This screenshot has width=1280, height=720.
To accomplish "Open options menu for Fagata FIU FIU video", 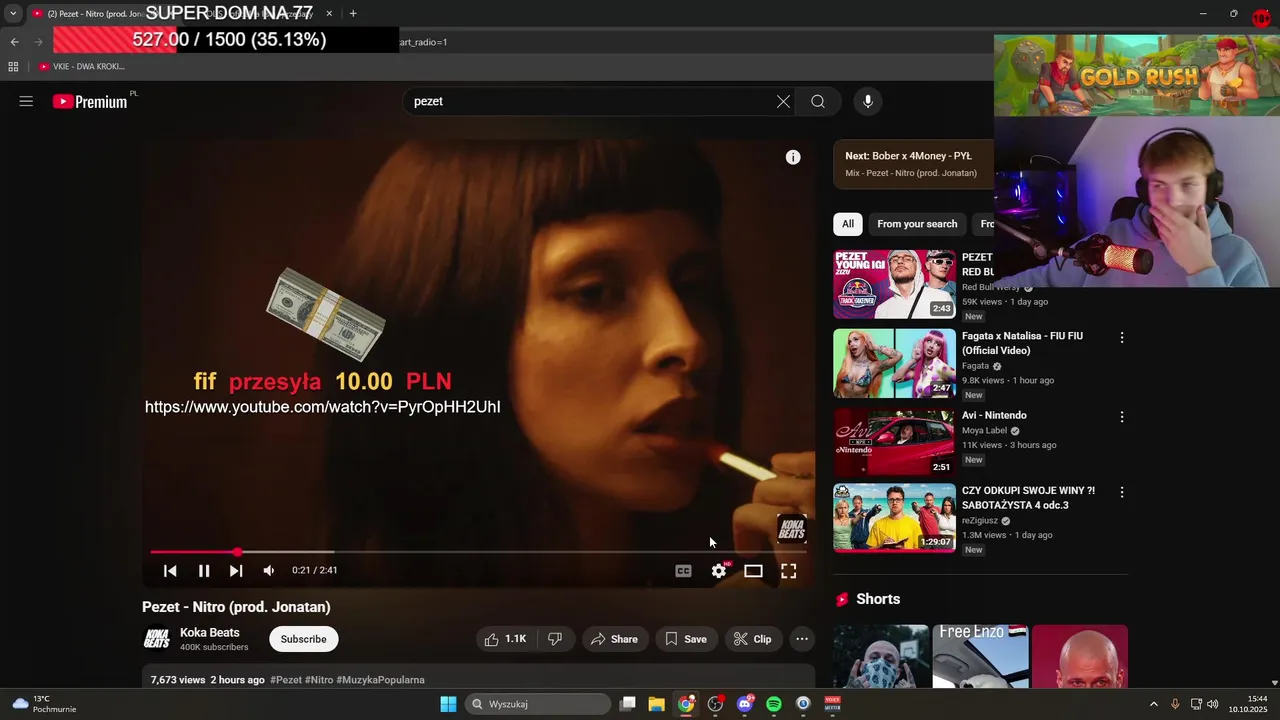I will click(x=1121, y=338).
